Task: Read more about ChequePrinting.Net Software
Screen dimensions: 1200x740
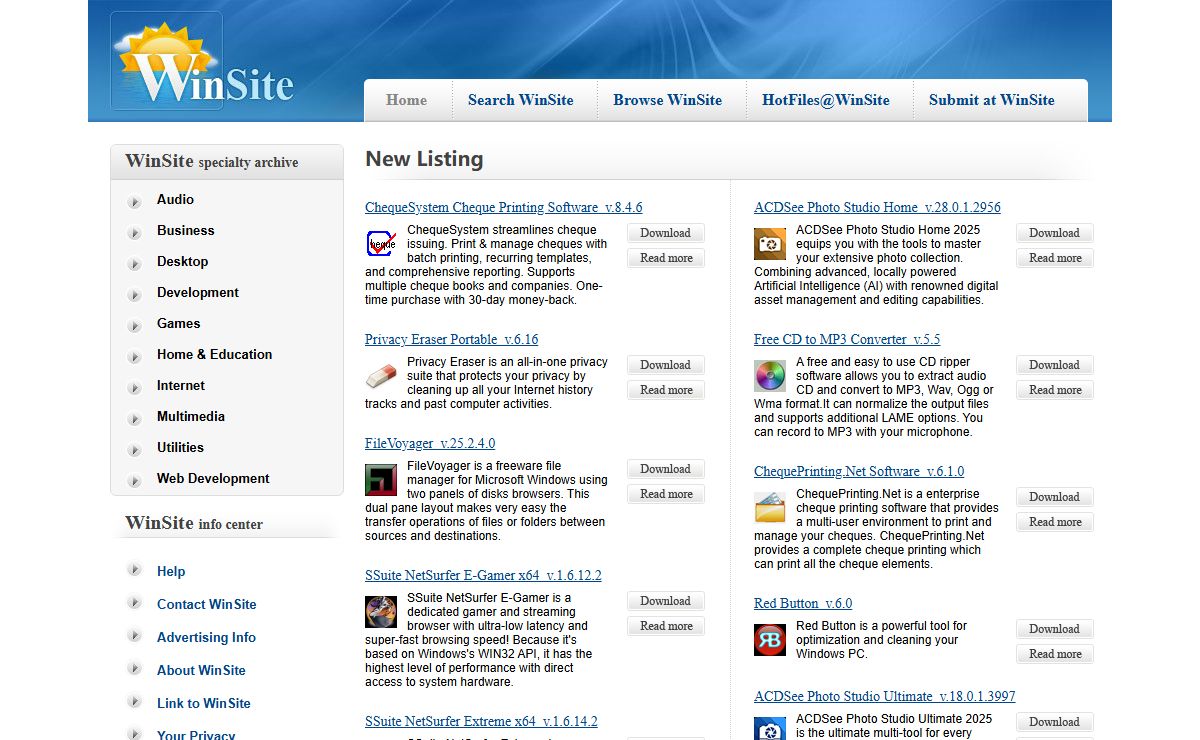Action: point(1055,522)
